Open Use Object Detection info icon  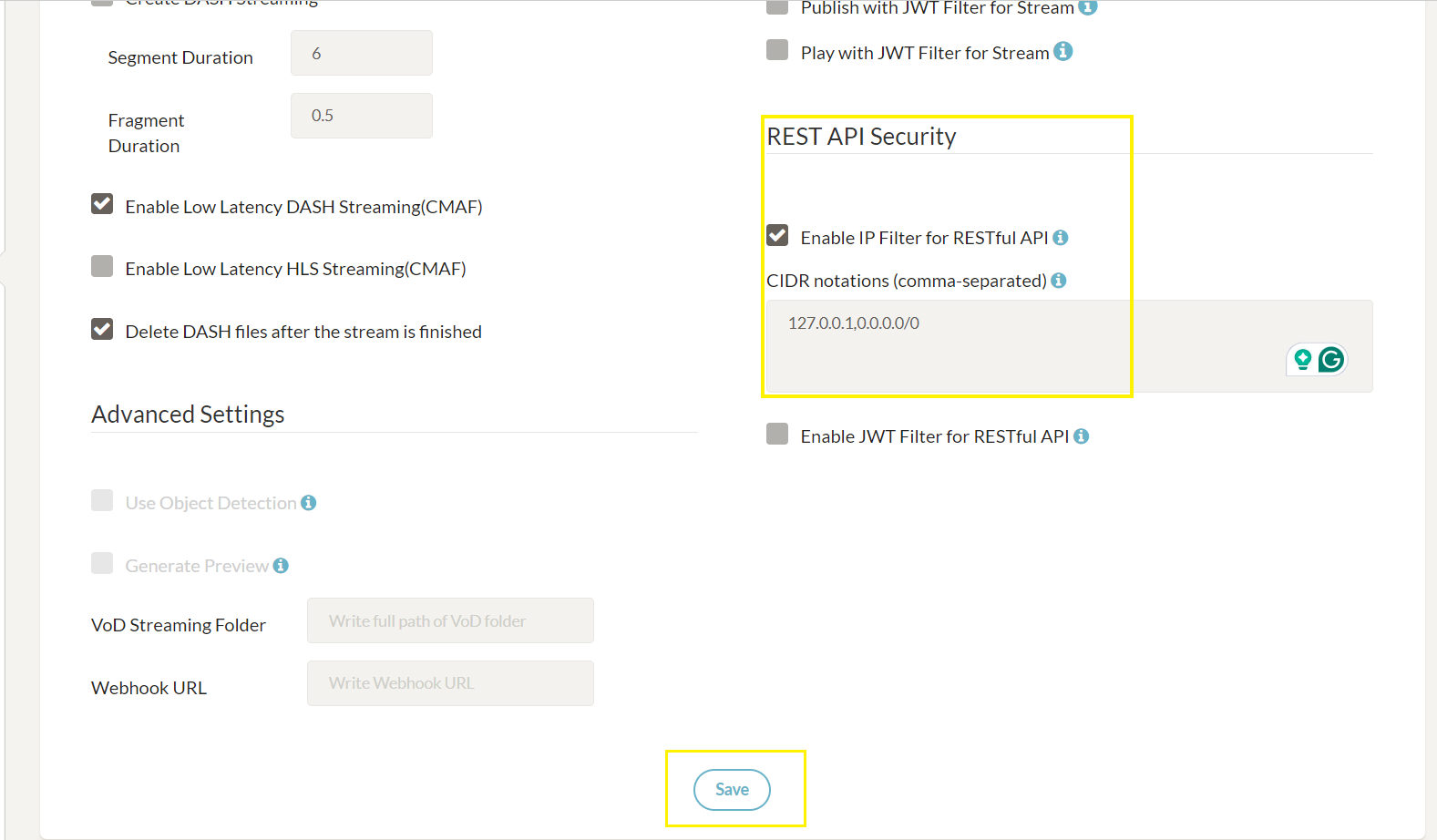point(309,503)
